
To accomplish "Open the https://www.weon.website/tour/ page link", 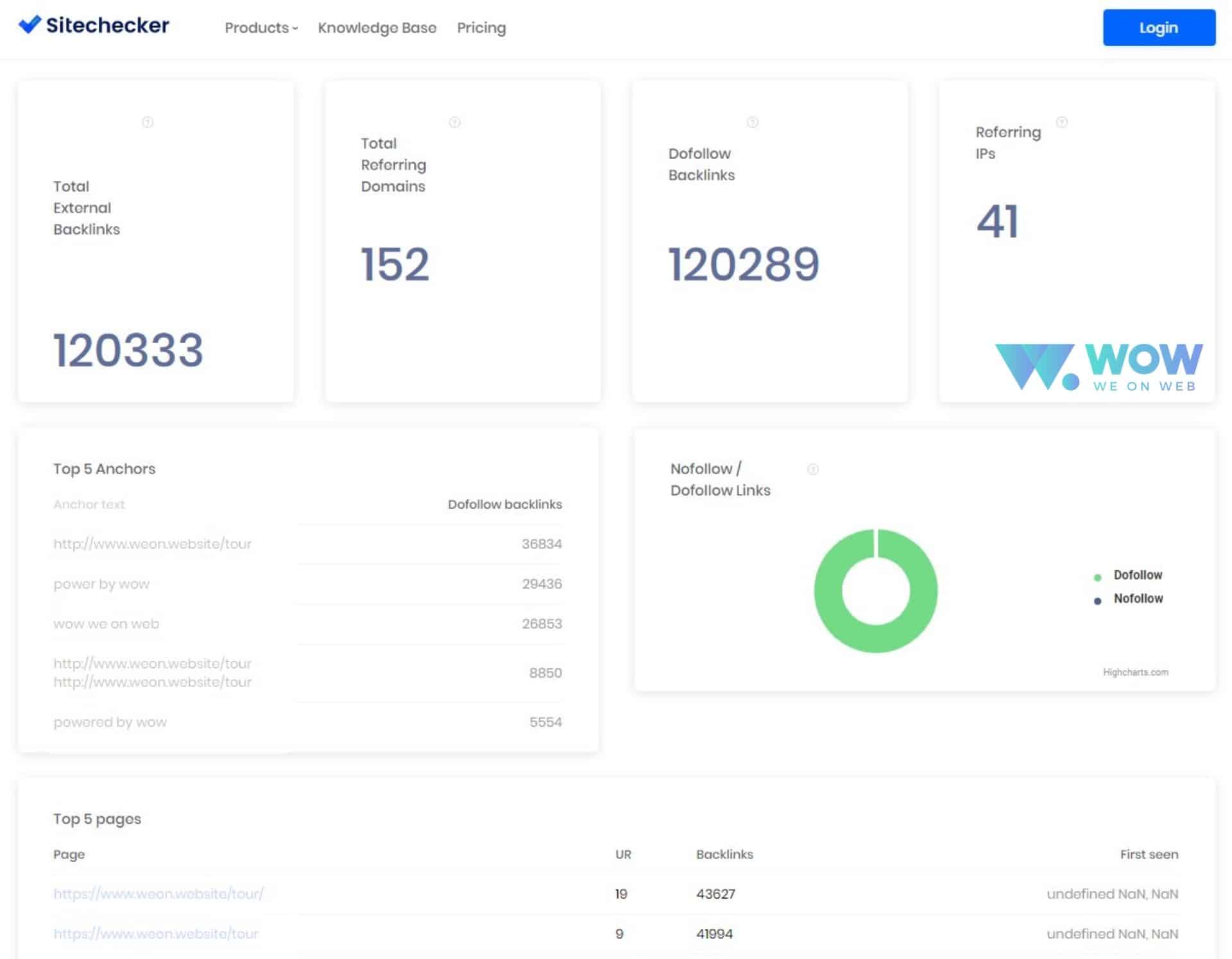I will pyautogui.click(x=158, y=894).
